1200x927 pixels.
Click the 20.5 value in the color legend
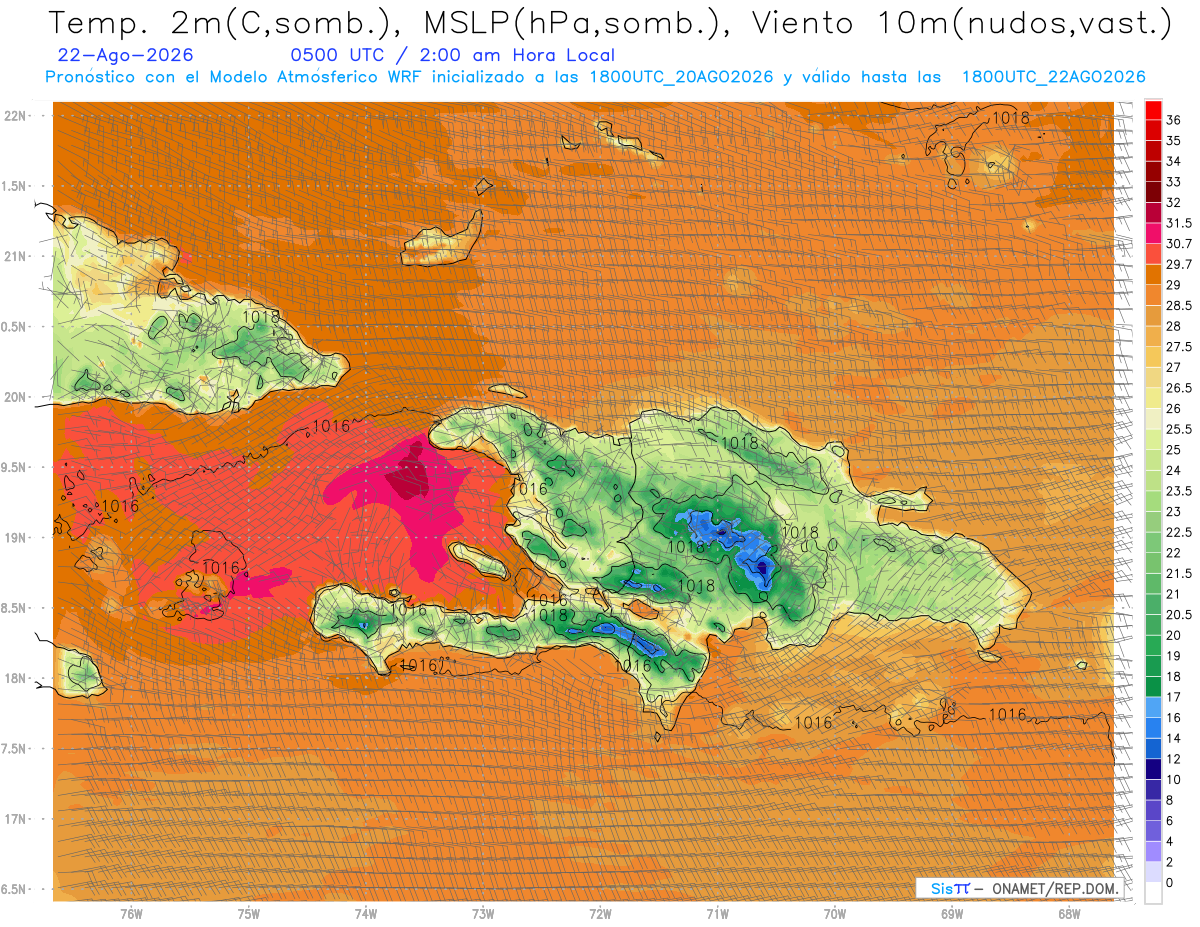[1179, 615]
